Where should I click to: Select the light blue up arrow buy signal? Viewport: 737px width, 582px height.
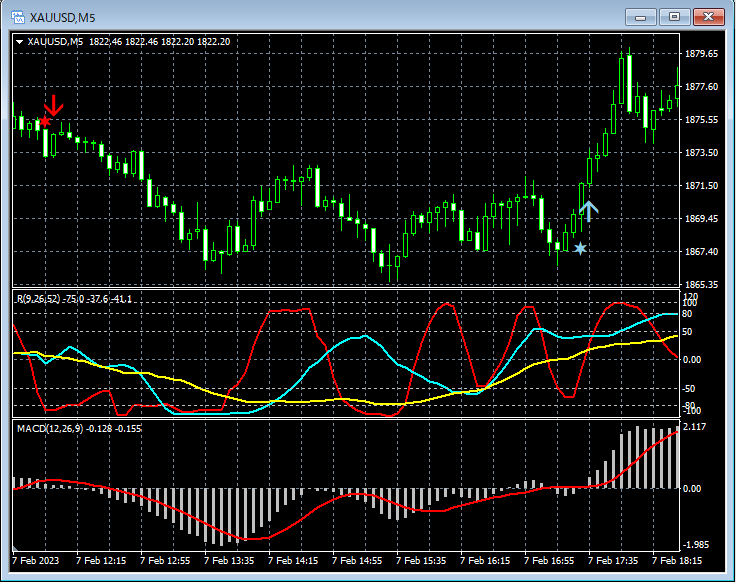click(589, 210)
